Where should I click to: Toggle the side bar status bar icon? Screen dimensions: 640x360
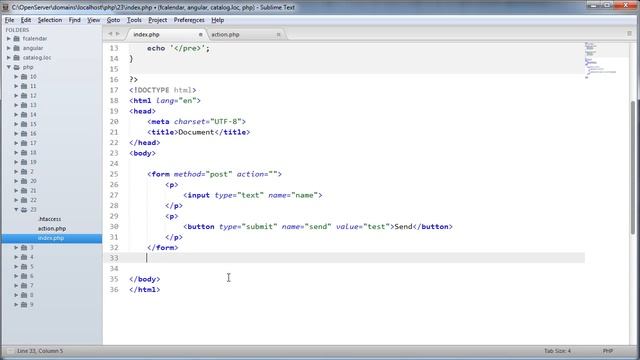click(x=9, y=351)
